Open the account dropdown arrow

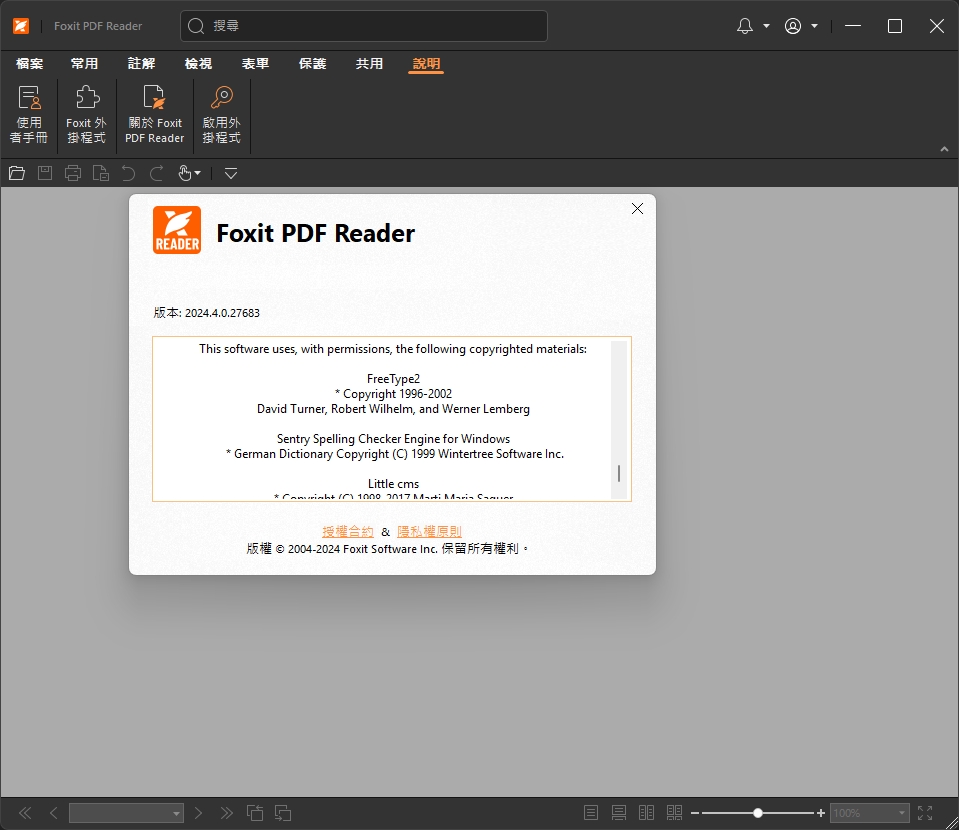815,26
